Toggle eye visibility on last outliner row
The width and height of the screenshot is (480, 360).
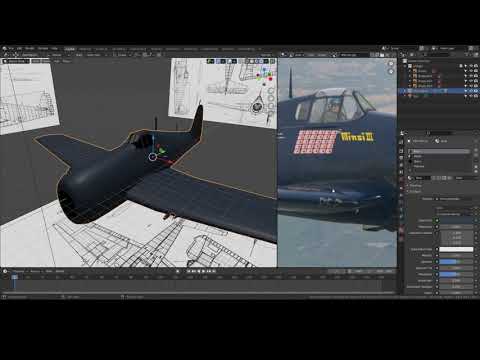coord(471,96)
